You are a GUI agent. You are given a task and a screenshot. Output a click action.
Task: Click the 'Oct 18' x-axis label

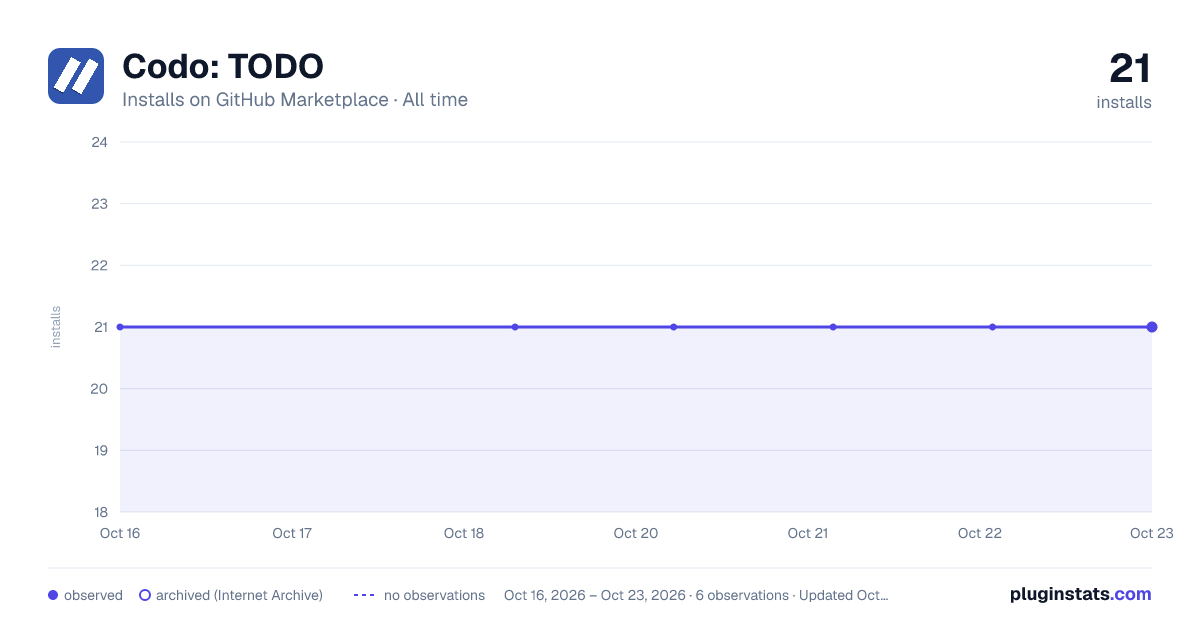pyautogui.click(x=464, y=533)
